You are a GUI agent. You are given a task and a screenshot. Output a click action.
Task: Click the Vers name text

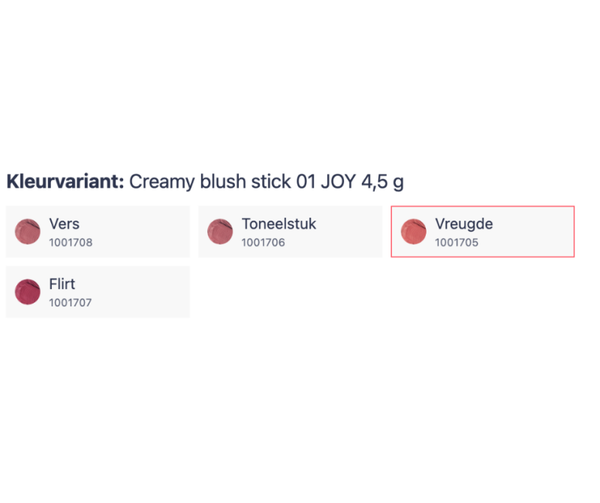click(64, 224)
